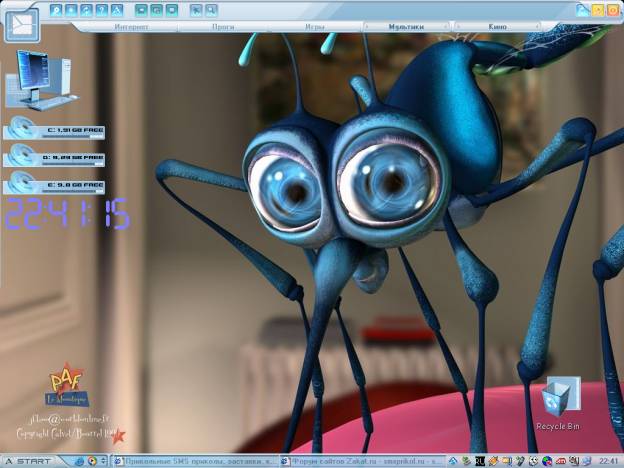Click the question-mark help icon in top dock
Screen dimensions: 624x468
pos(101,10)
